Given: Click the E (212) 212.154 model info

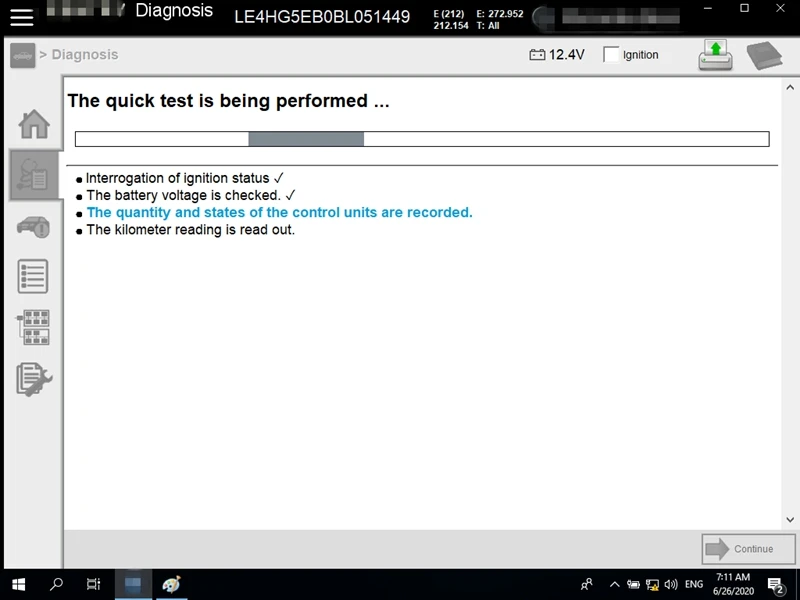Looking at the screenshot, I should click(x=451, y=19).
